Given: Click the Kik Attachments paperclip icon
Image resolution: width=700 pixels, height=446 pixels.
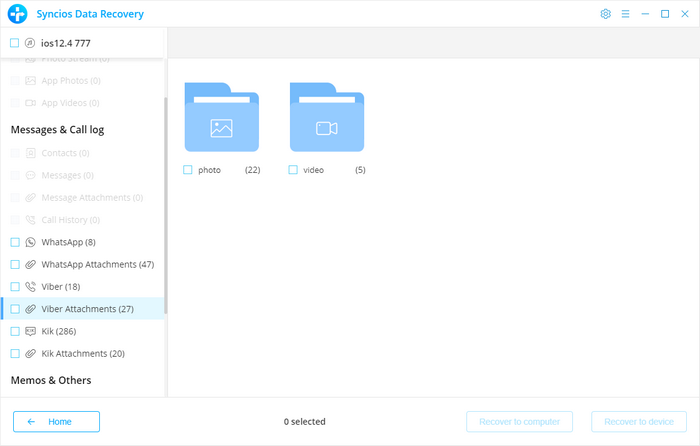Looking at the screenshot, I should click(31, 353).
